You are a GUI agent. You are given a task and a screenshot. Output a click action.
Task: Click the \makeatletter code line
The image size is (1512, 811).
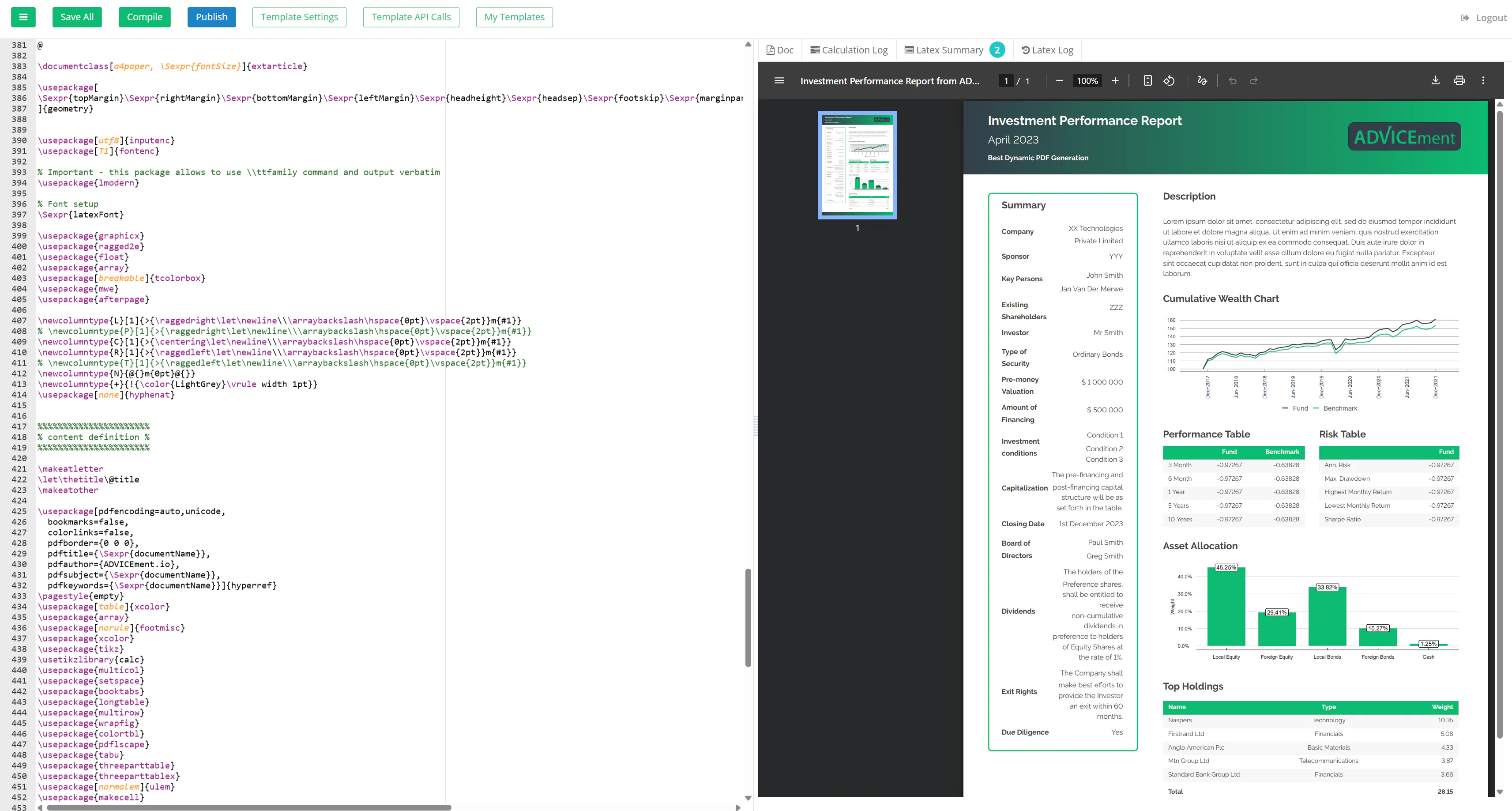tap(71, 468)
